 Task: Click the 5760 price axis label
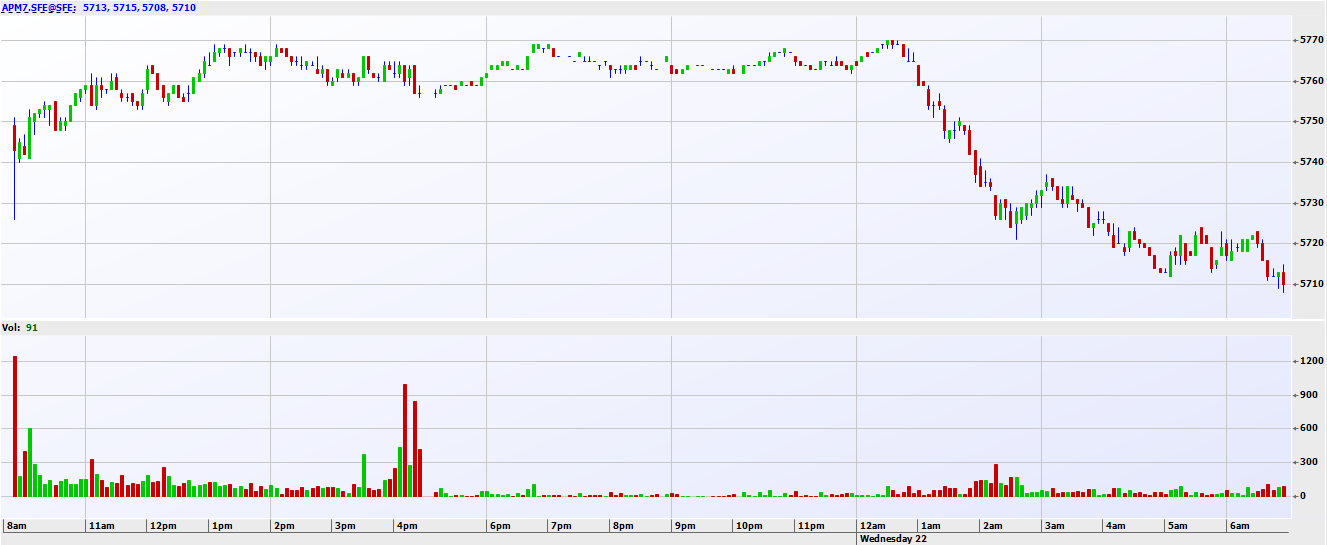tap(1310, 81)
